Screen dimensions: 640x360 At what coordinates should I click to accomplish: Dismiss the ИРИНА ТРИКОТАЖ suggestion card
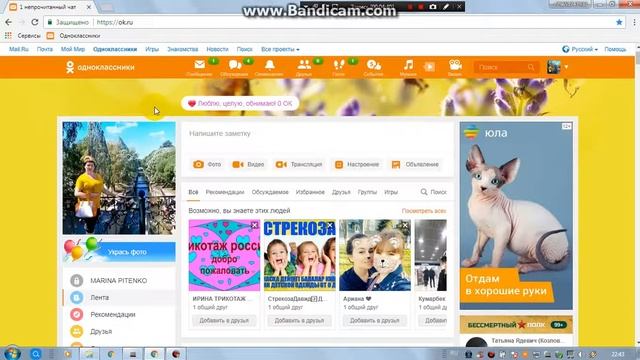254,225
